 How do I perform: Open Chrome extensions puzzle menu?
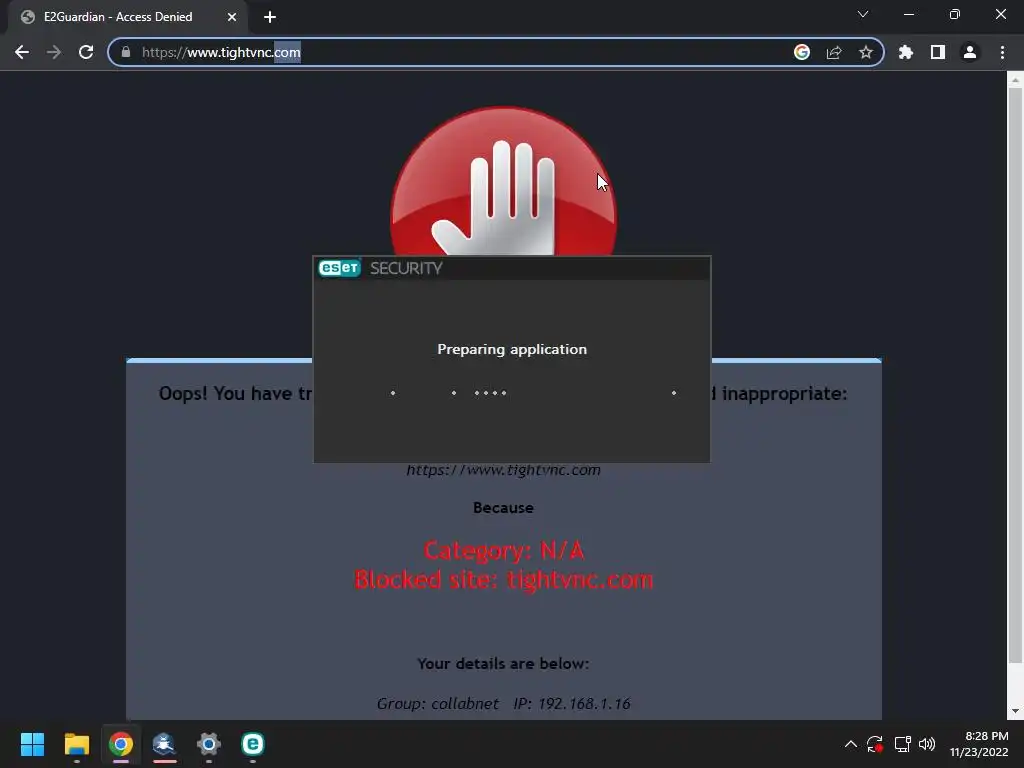906,52
